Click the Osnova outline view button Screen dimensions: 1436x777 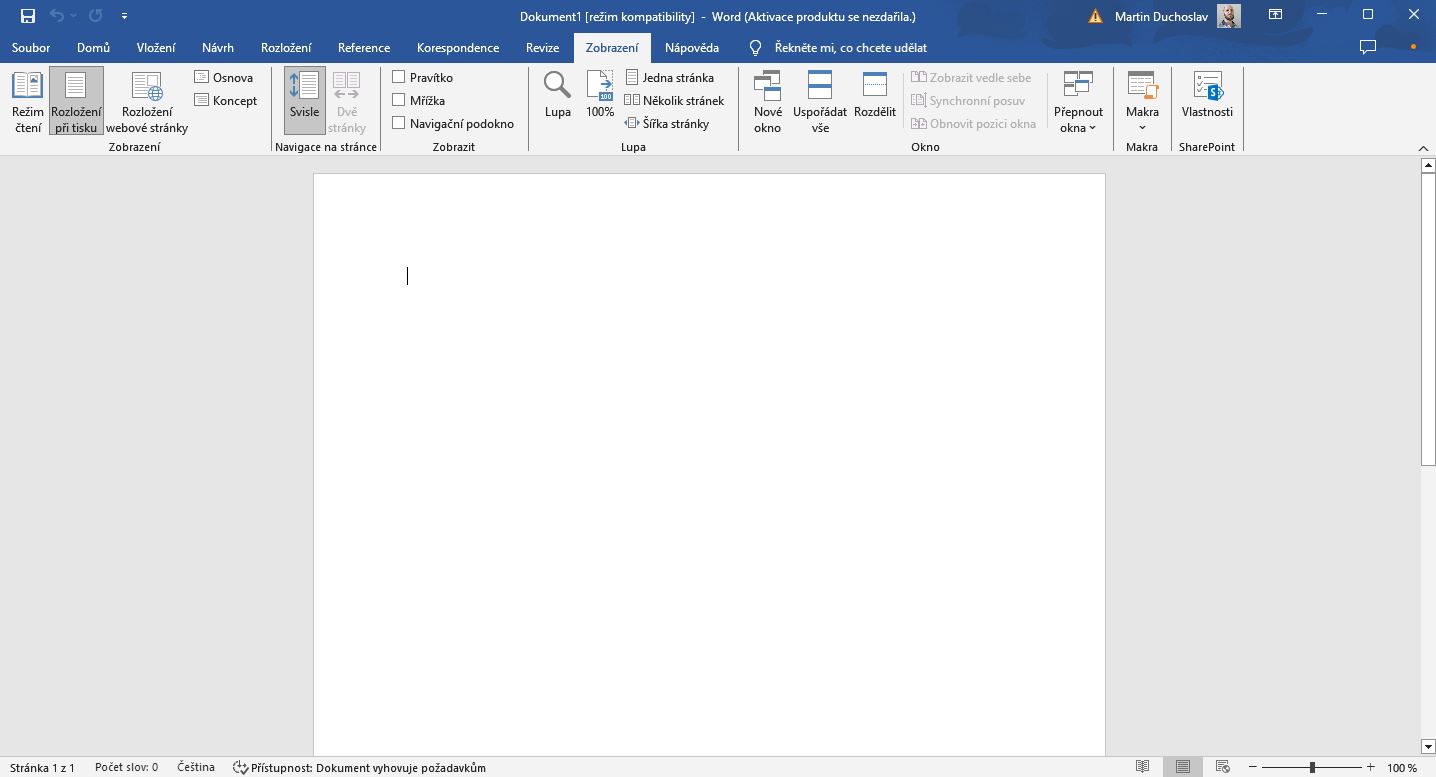pos(225,77)
